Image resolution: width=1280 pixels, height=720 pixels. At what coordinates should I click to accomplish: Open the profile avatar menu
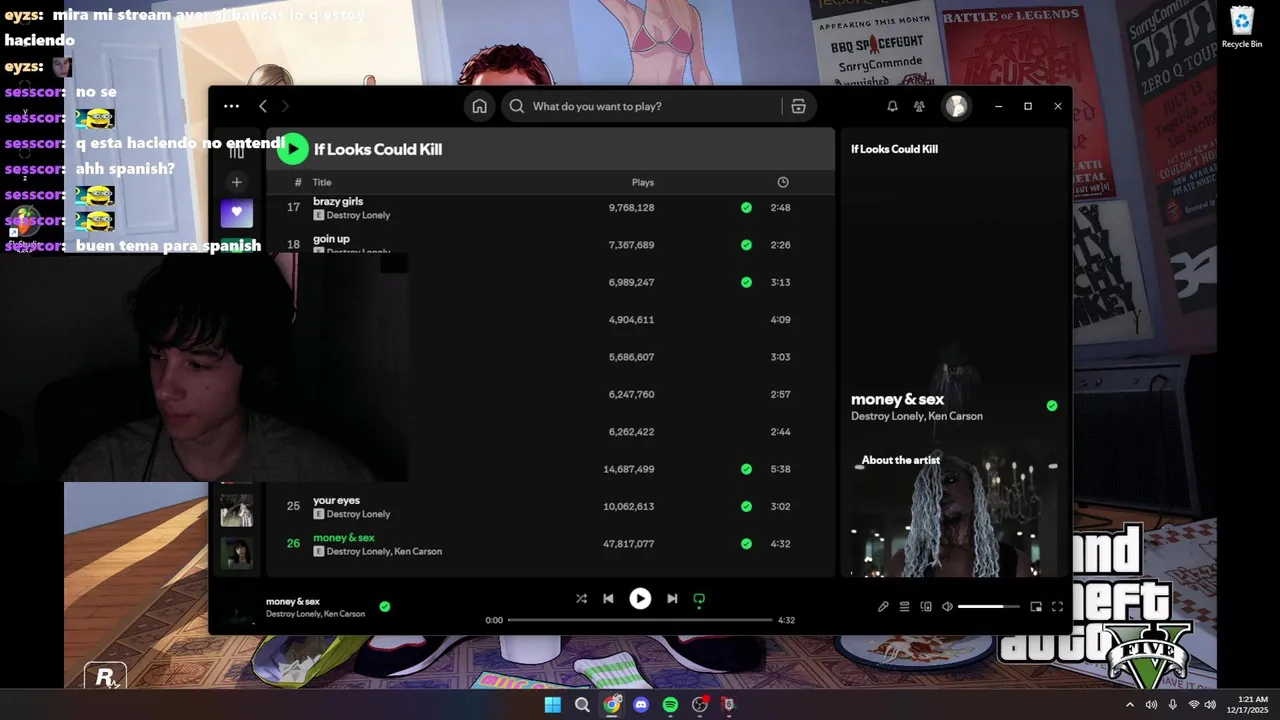(957, 106)
